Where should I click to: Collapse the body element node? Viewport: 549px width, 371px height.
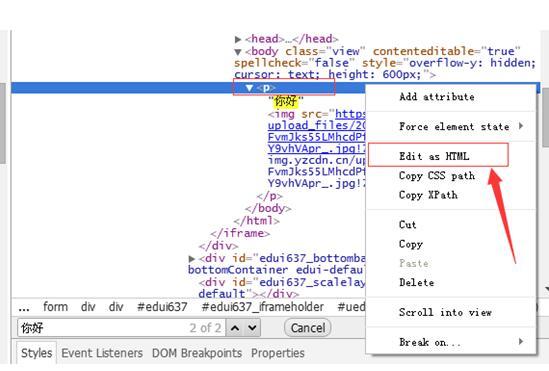tap(238, 52)
